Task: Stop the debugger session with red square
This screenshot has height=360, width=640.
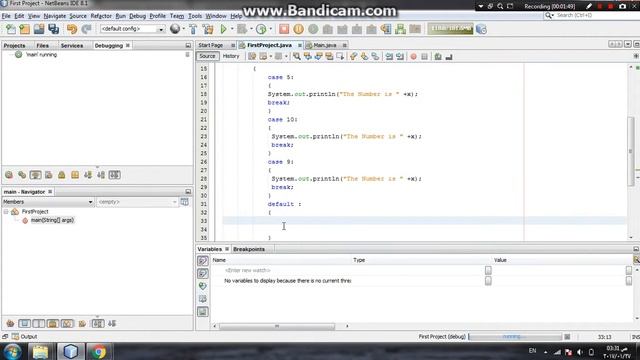Action: pyautogui.click(x=284, y=29)
